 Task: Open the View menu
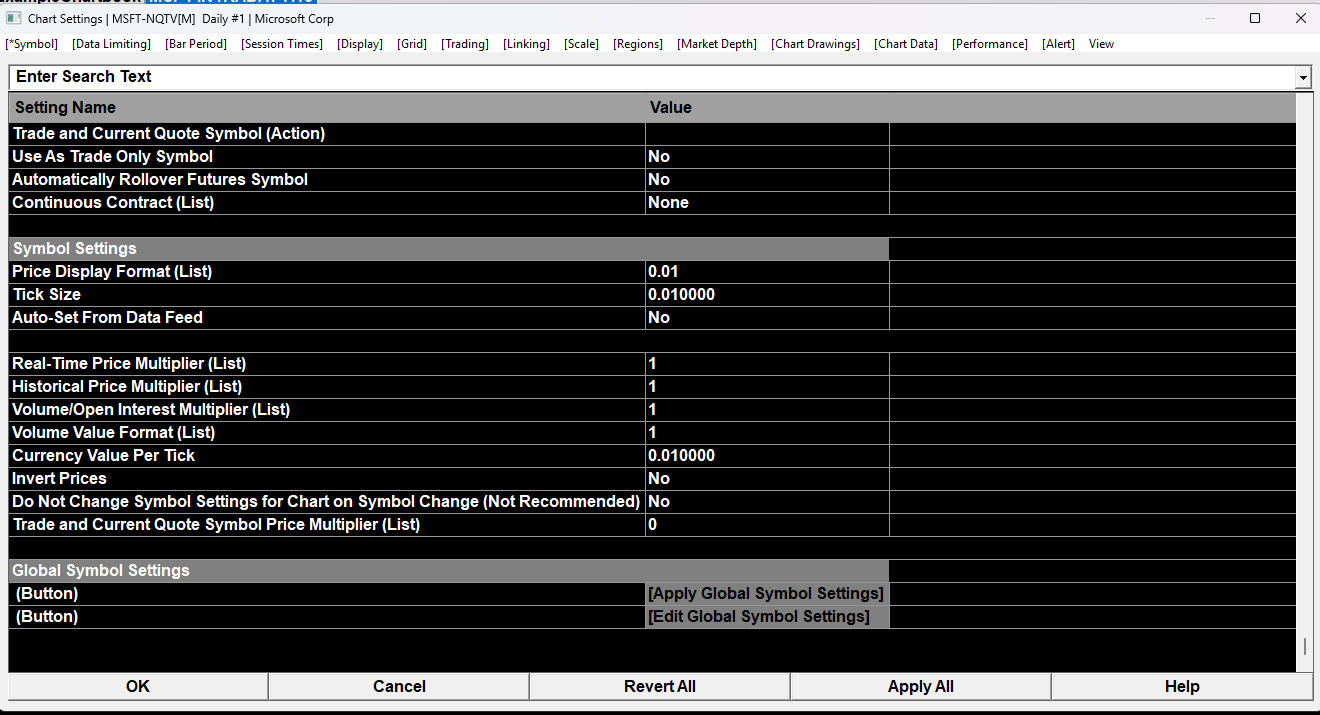[x=1101, y=44]
